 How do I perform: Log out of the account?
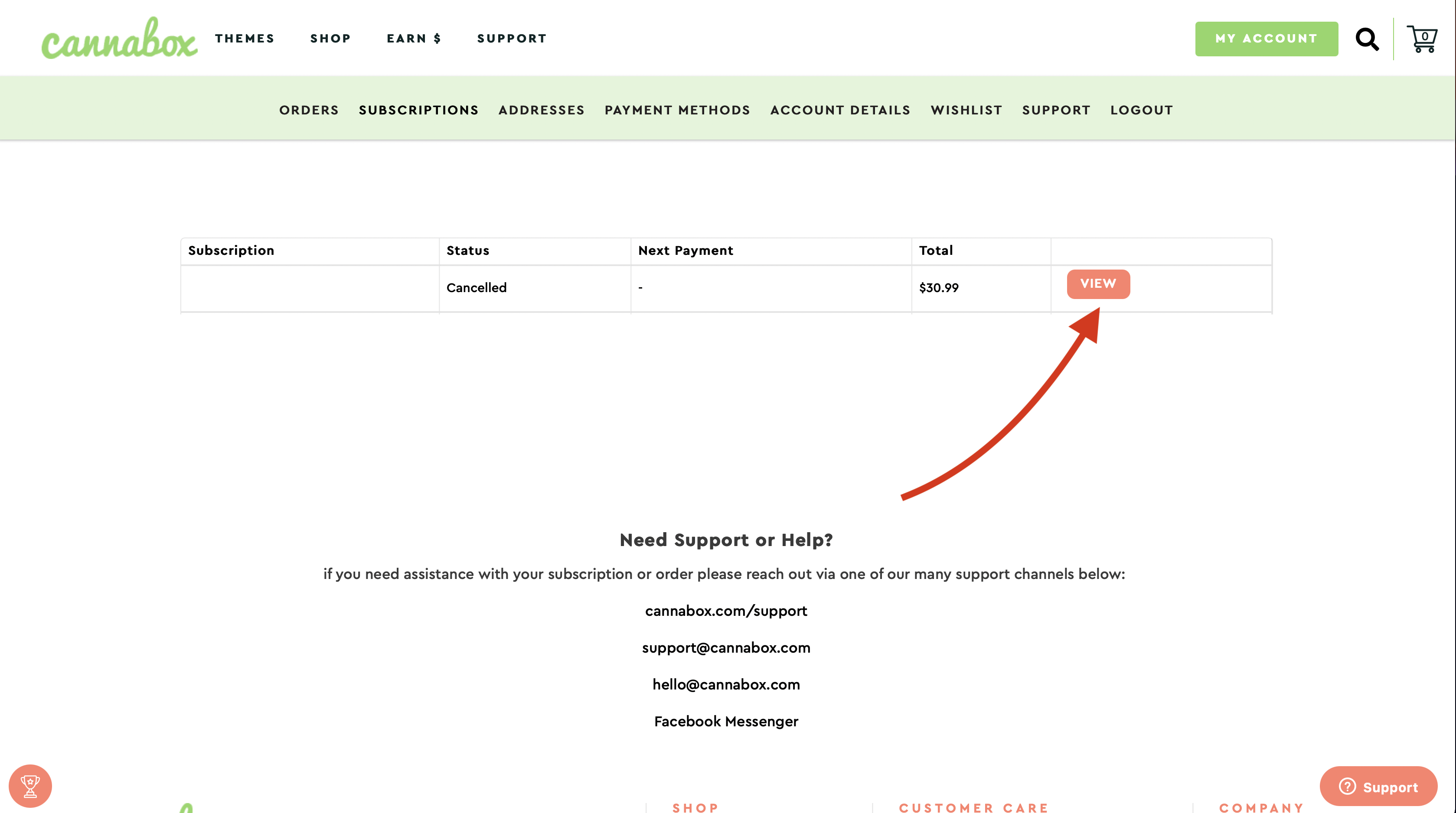[1142, 110]
